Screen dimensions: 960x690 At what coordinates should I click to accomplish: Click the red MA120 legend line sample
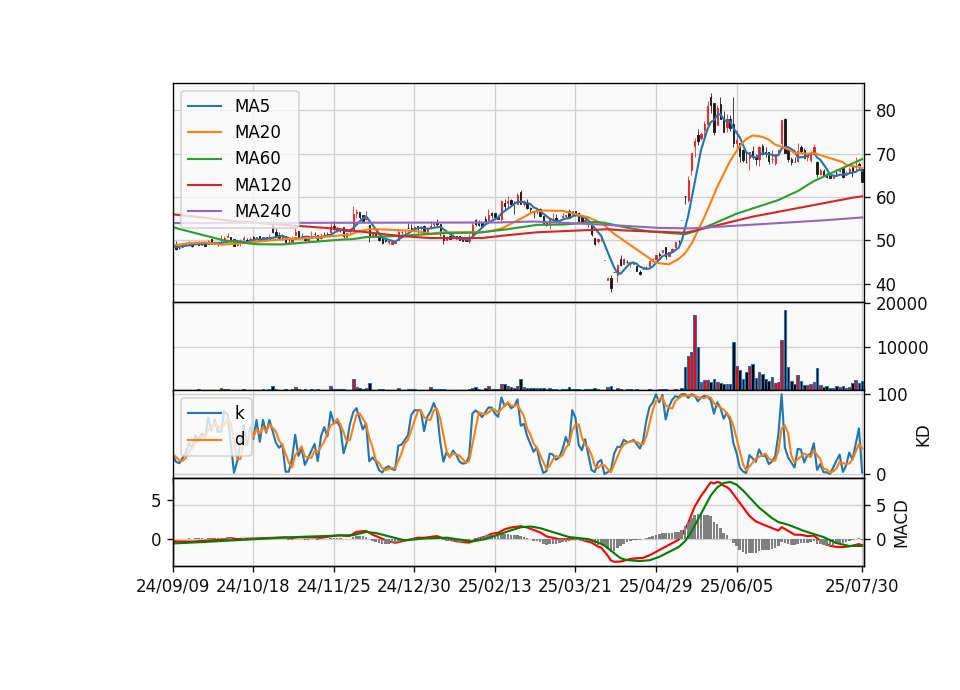(204, 185)
